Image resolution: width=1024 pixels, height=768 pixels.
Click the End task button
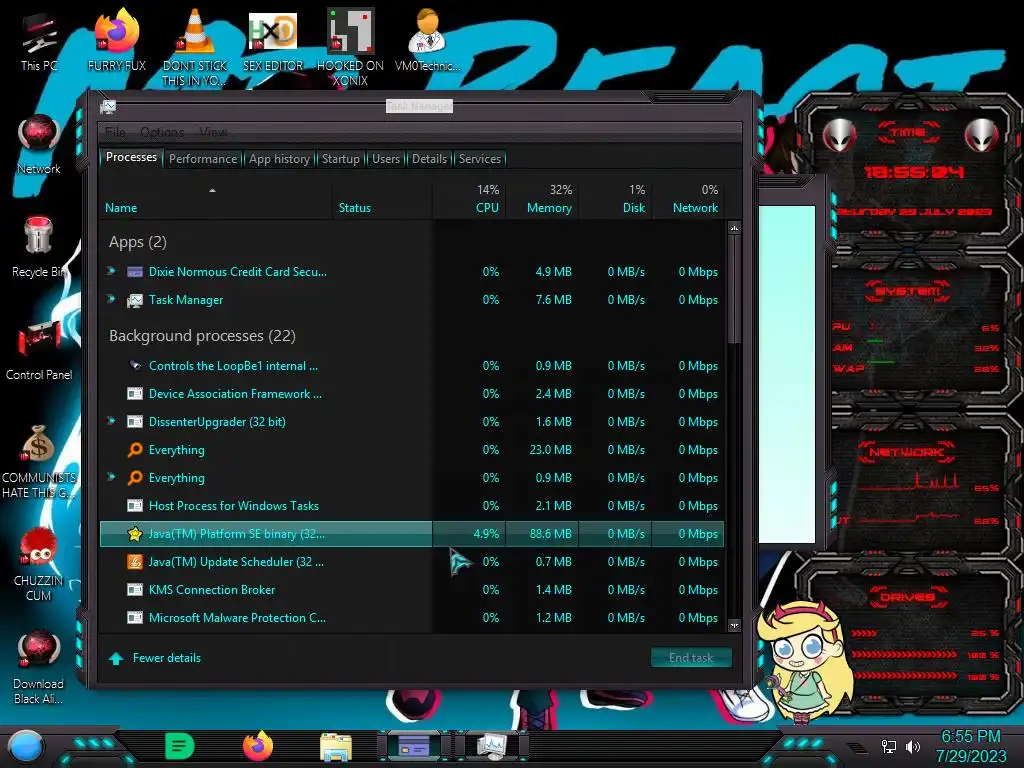(691, 658)
